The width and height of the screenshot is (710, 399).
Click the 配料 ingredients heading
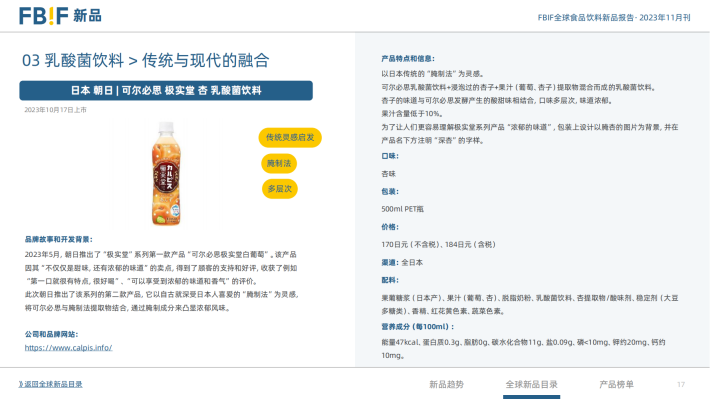point(390,280)
